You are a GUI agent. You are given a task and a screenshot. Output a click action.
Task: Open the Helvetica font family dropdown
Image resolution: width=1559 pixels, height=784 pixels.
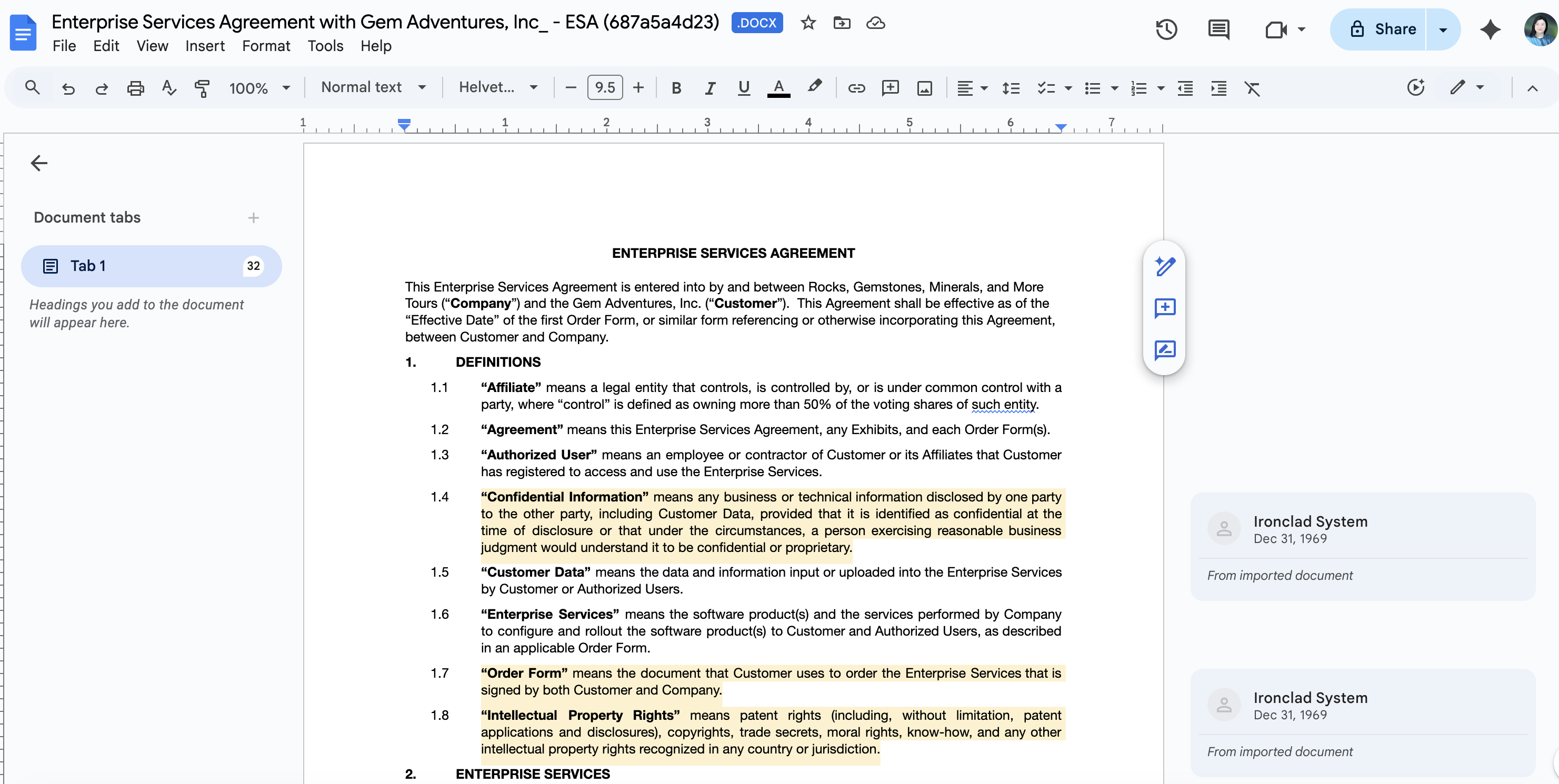(x=498, y=88)
